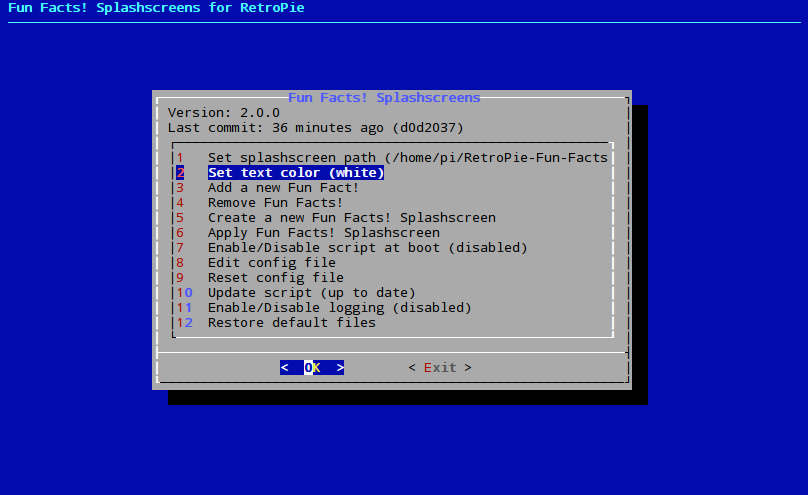Select Update script (up to date) option
This screenshot has width=808, height=495.
click(296, 292)
